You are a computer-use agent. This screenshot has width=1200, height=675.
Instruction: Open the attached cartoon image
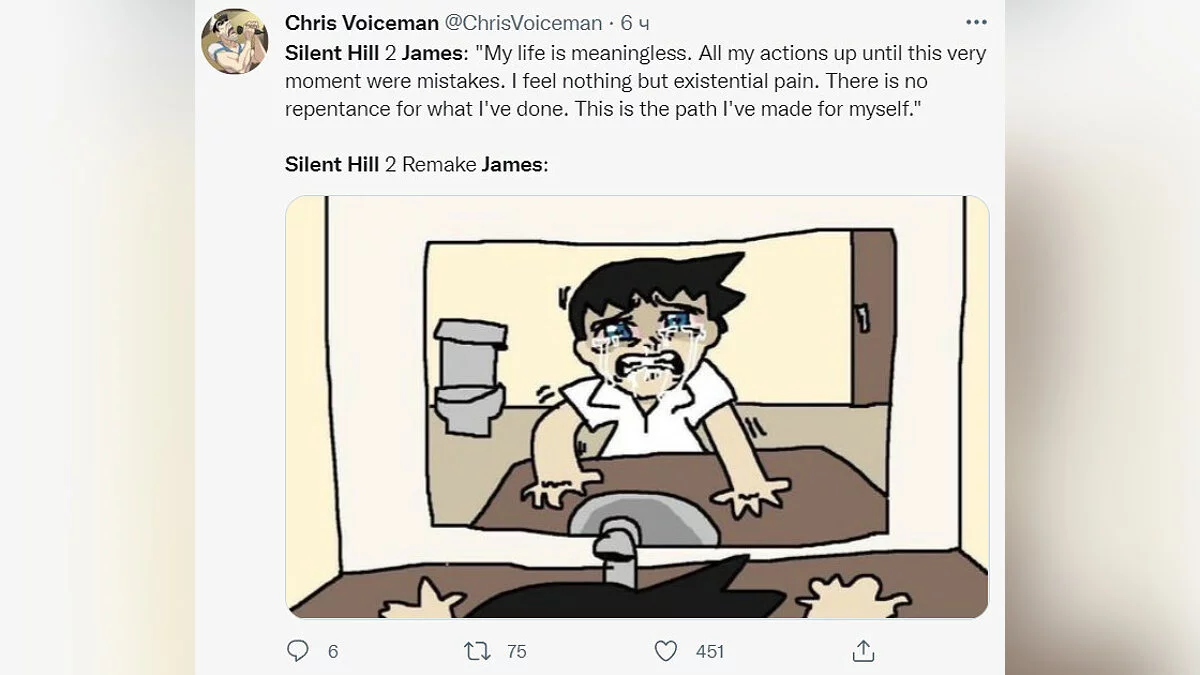(637, 406)
